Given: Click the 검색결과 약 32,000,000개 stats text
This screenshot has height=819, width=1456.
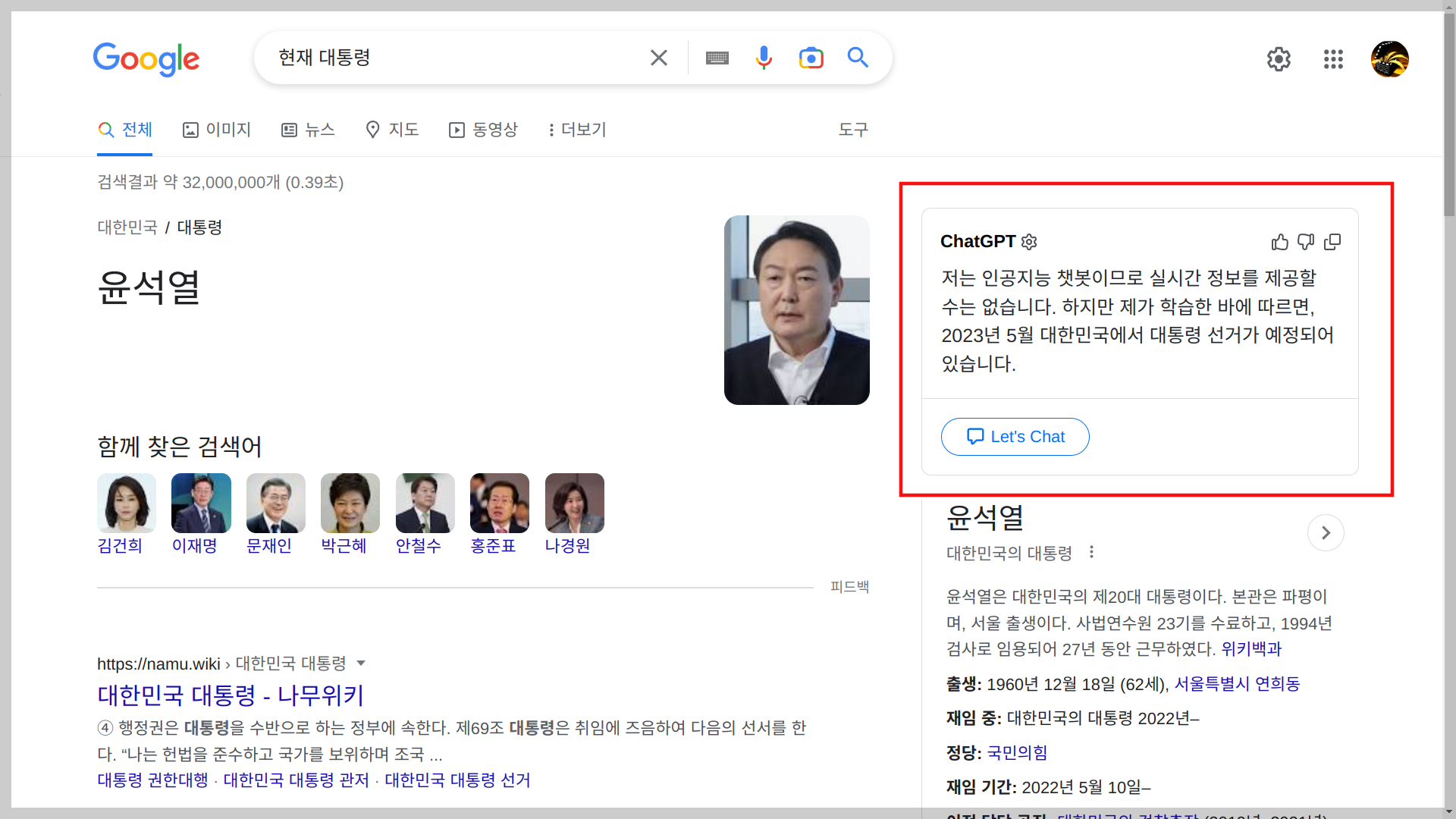Looking at the screenshot, I should (x=221, y=182).
